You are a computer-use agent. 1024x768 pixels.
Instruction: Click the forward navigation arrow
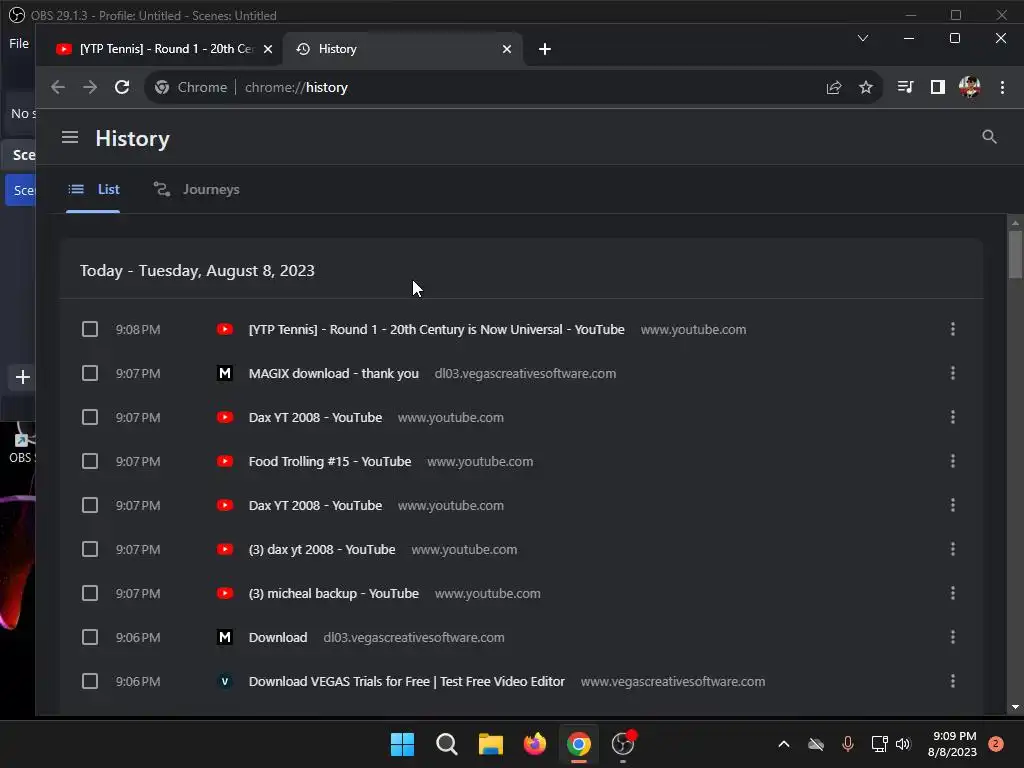(x=89, y=87)
